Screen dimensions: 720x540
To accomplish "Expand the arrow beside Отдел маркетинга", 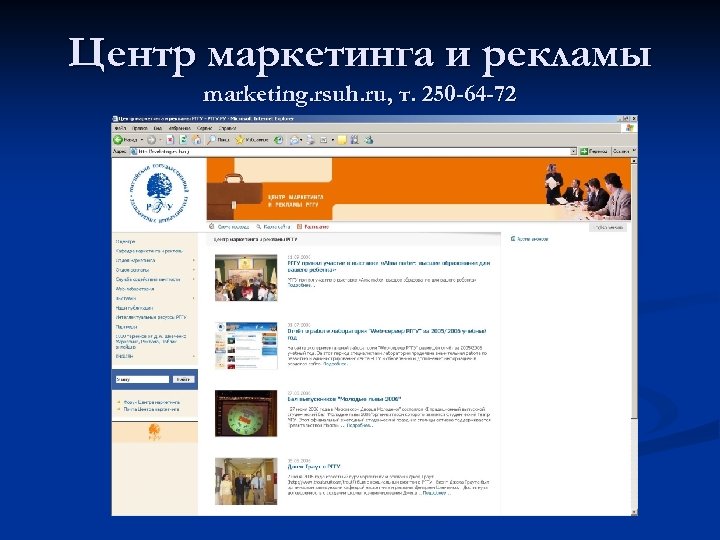I will 194,260.
